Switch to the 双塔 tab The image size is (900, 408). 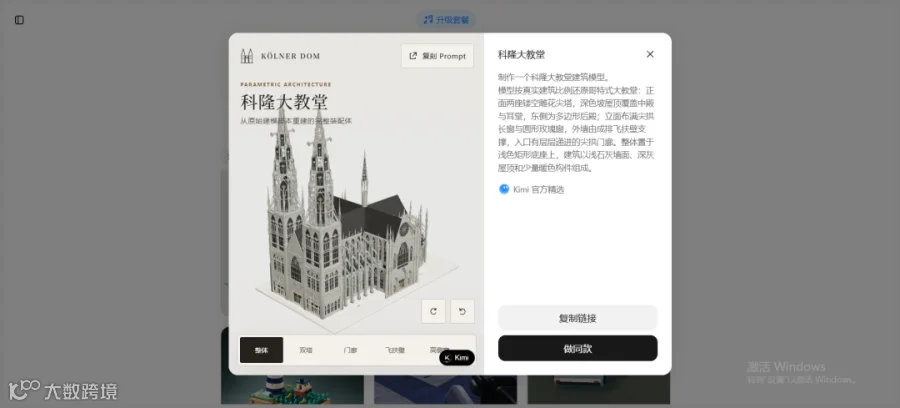click(306, 350)
